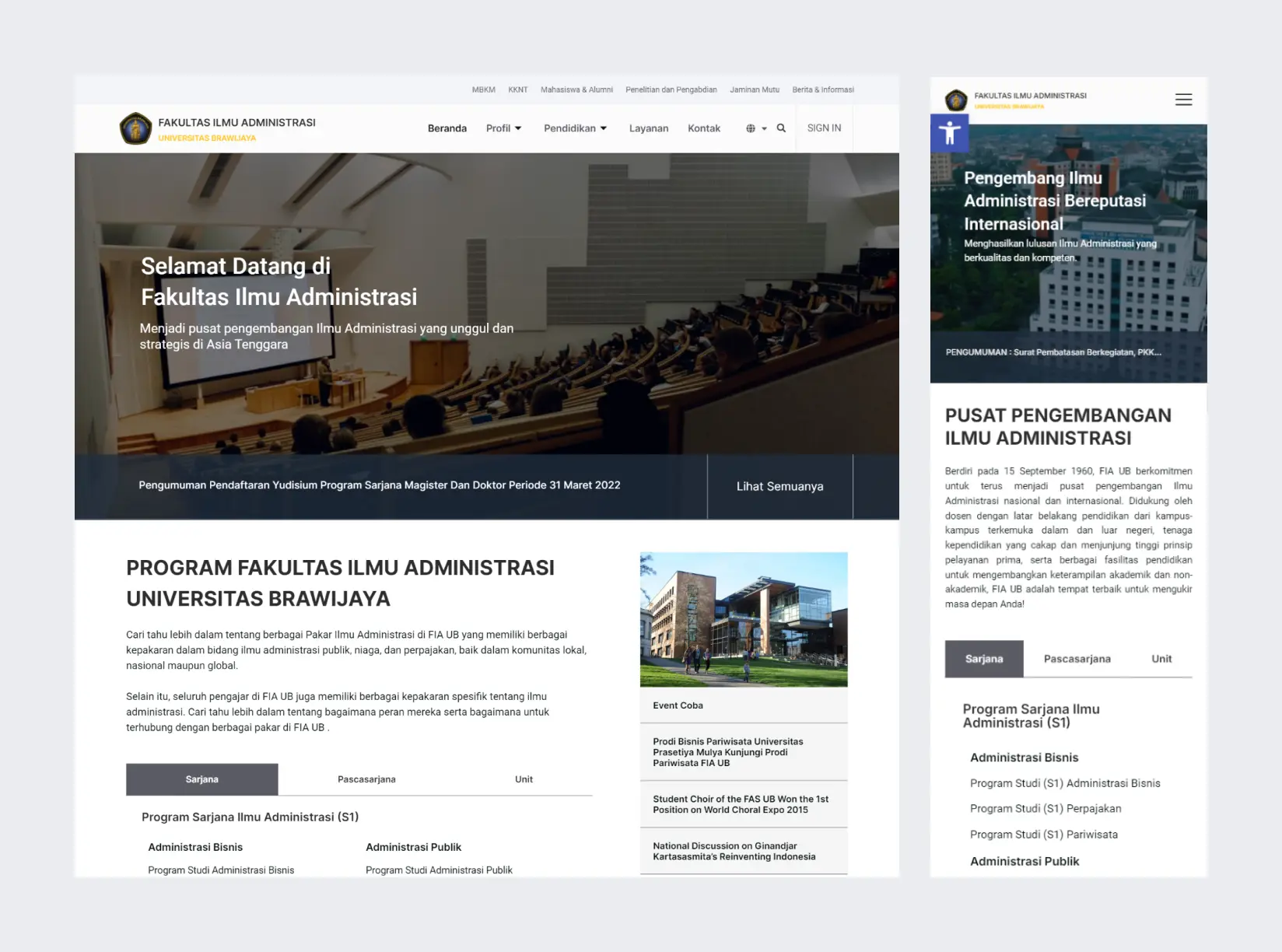Open the mobile hamburger menu
Viewport: 1282px width, 952px height.
coord(1183,100)
